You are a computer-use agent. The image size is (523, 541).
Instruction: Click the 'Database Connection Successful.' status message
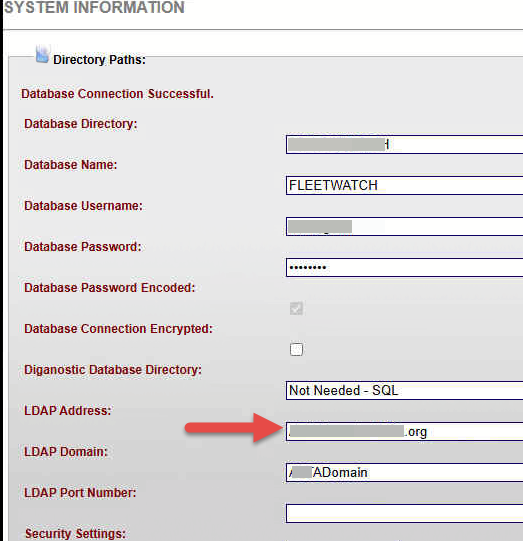(x=117, y=94)
